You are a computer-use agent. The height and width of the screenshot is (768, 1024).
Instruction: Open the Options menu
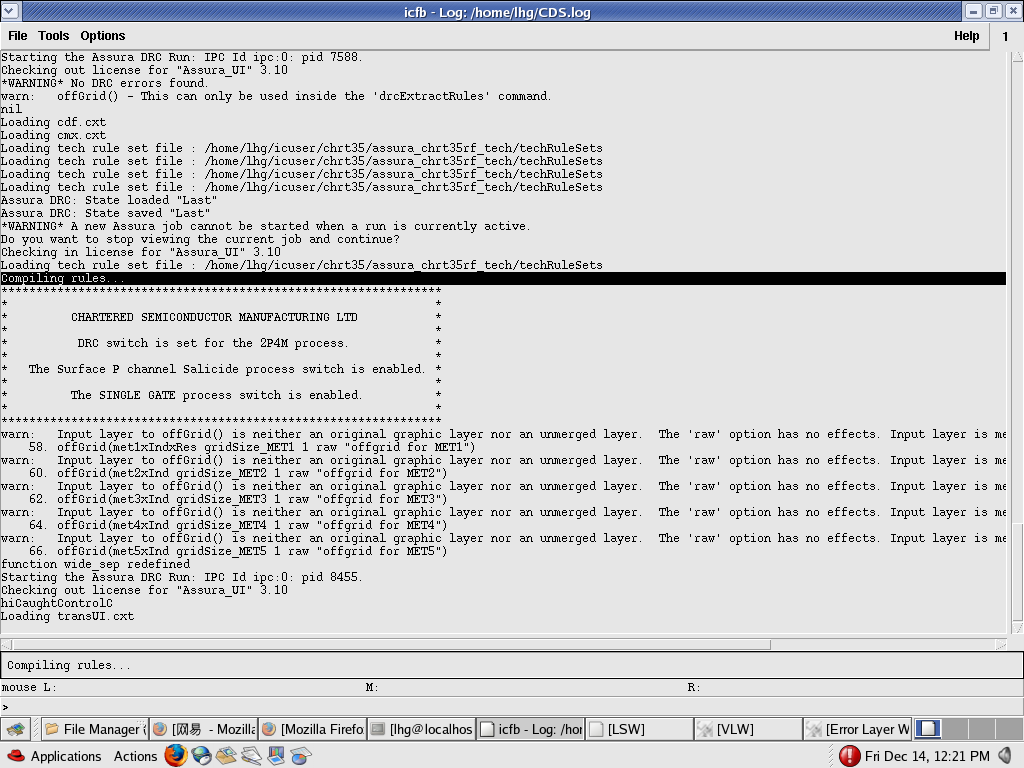click(103, 36)
